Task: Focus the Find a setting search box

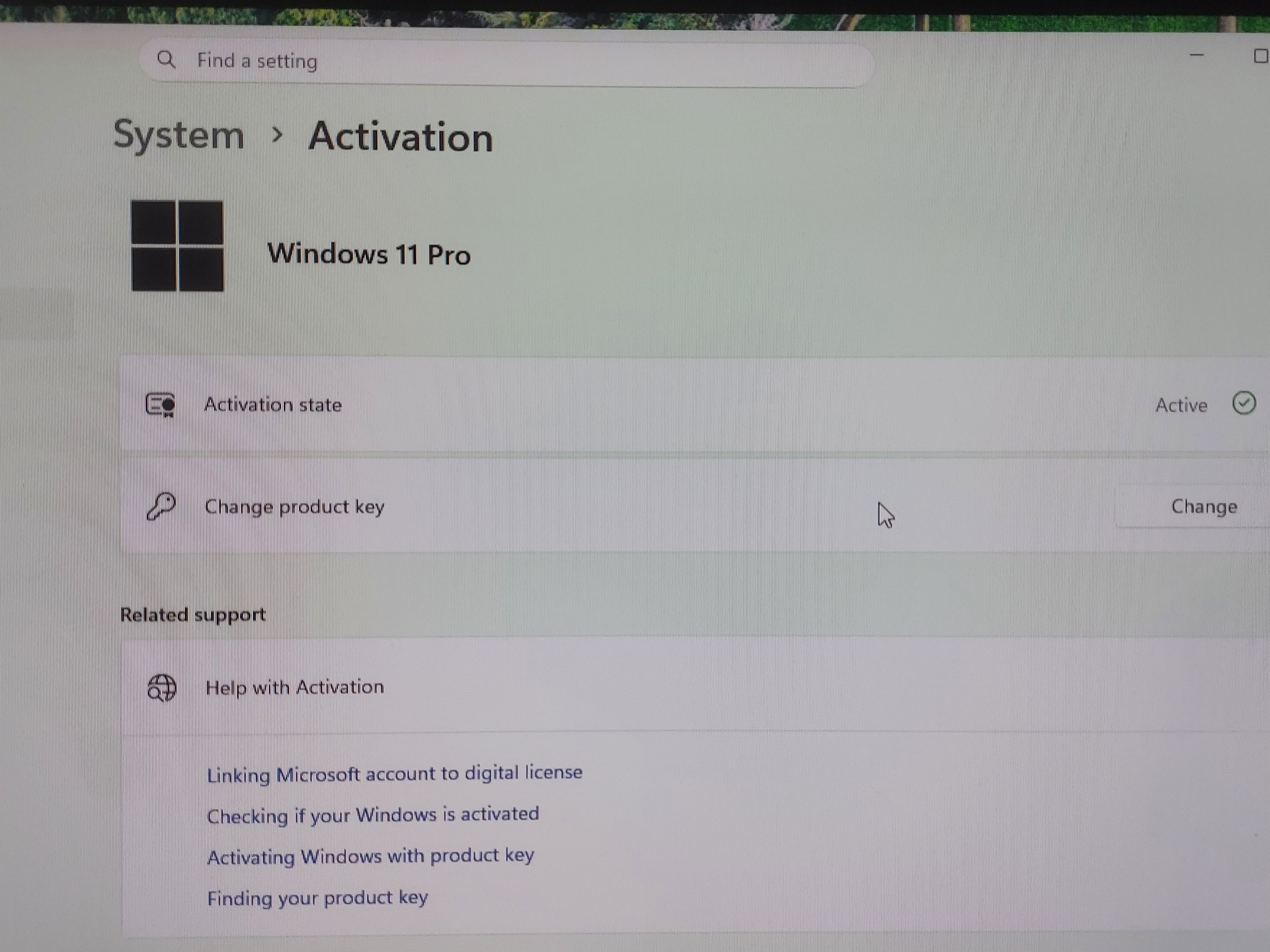Action: [x=507, y=62]
